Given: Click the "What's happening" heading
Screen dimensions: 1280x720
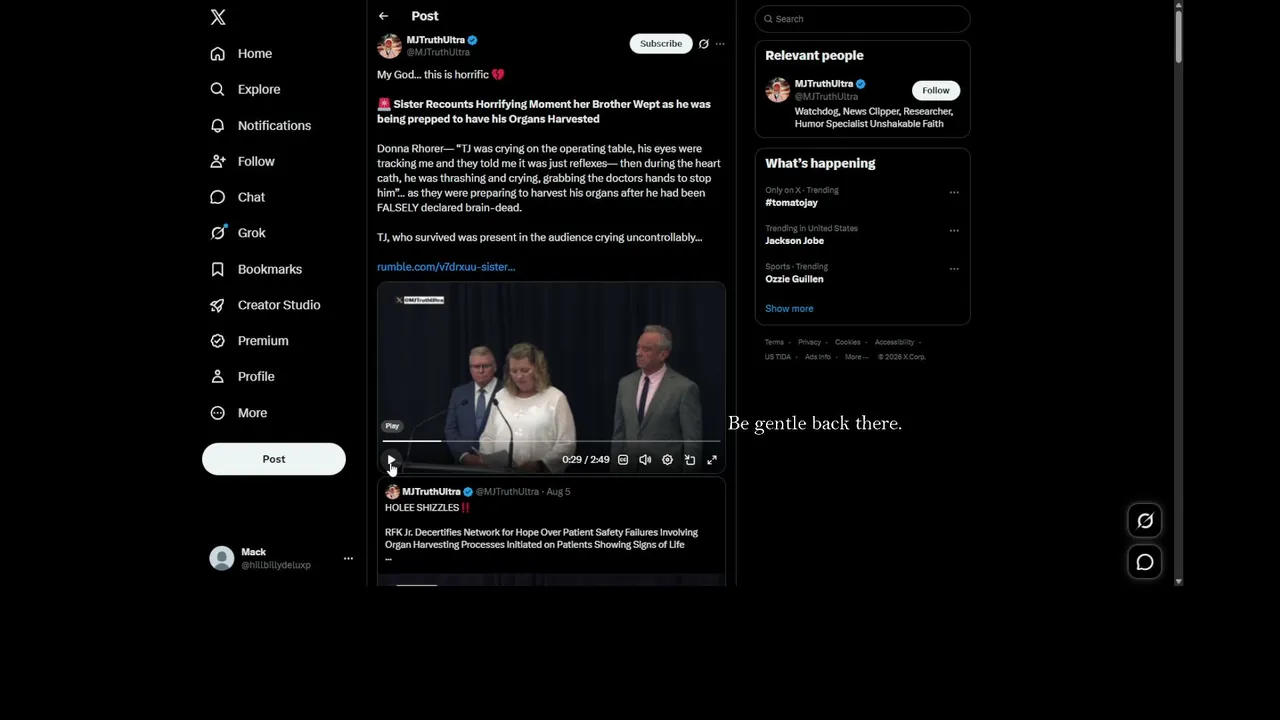Looking at the screenshot, I should tap(820, 164).
